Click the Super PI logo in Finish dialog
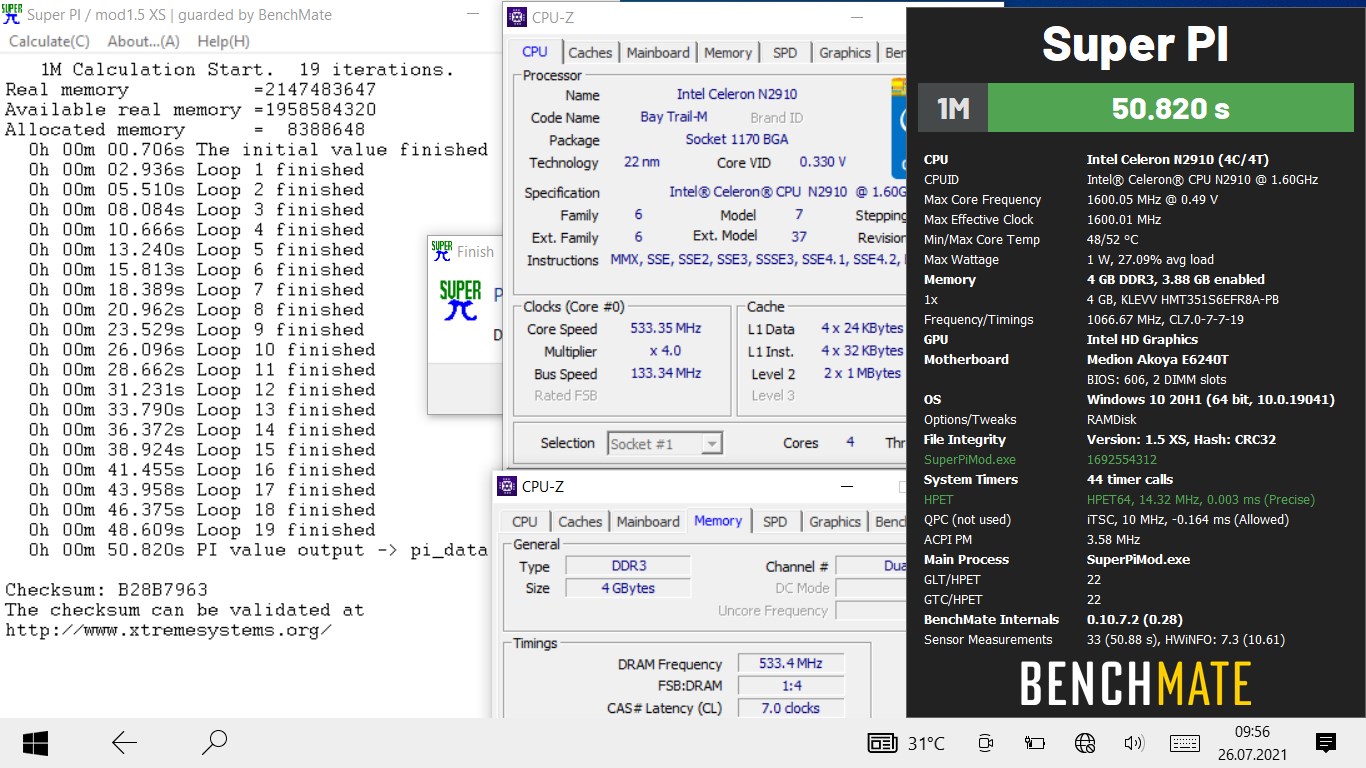 point(460,300)
